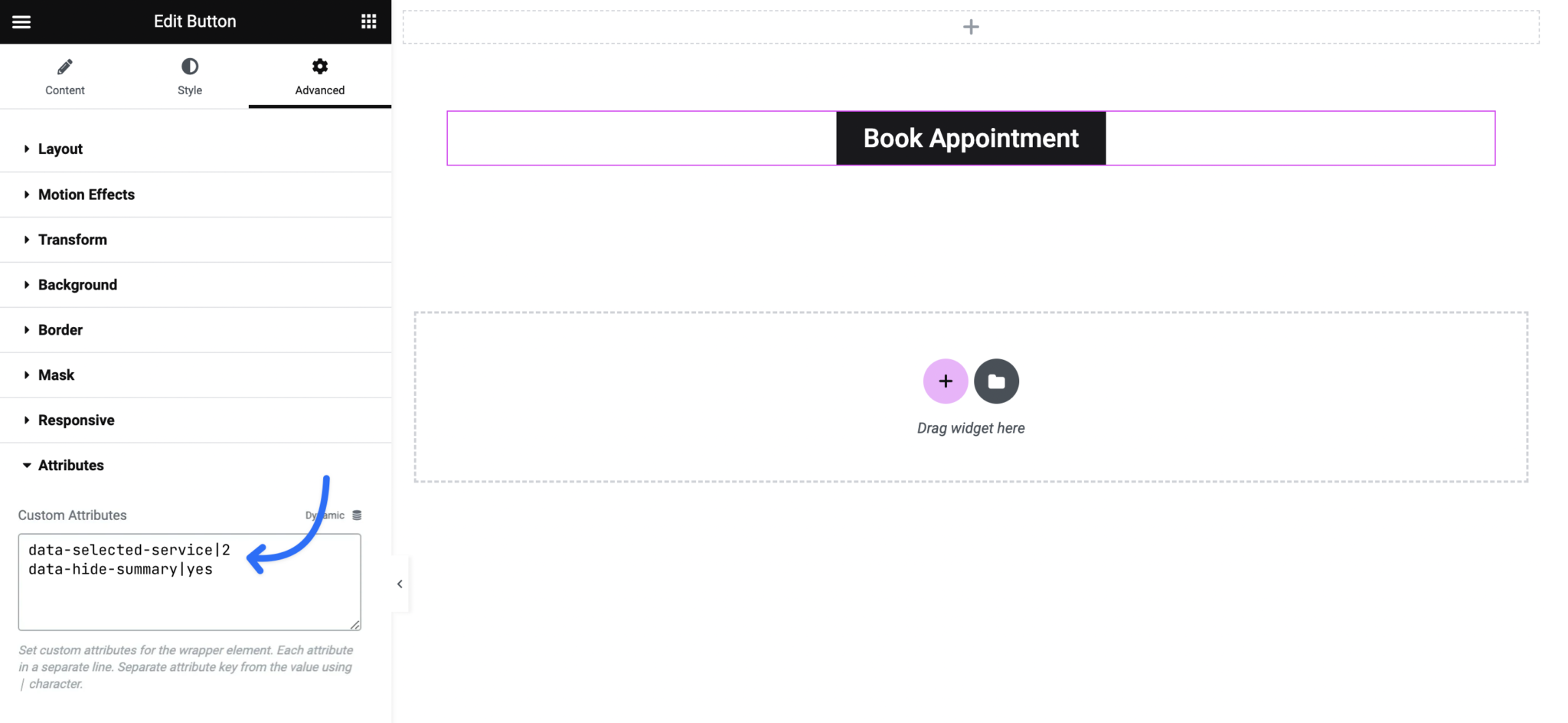Expand the Border section

[60, 329]
